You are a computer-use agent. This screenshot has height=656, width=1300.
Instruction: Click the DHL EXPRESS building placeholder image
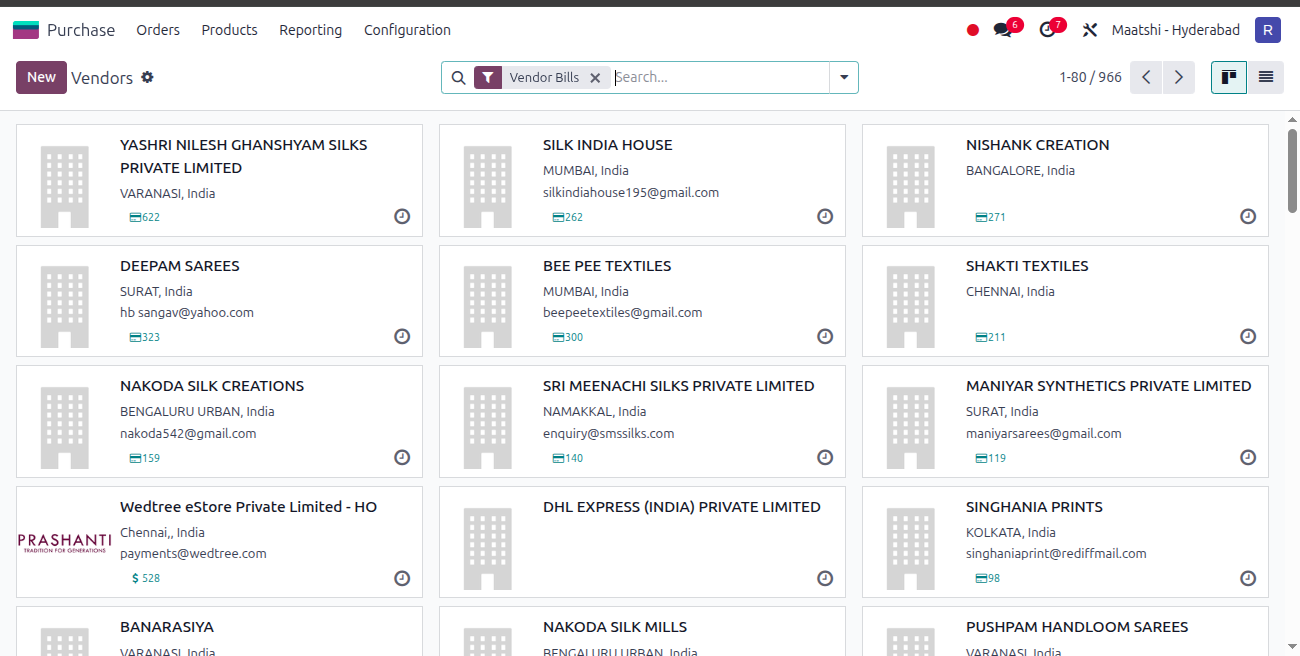(x=488, y=548)
